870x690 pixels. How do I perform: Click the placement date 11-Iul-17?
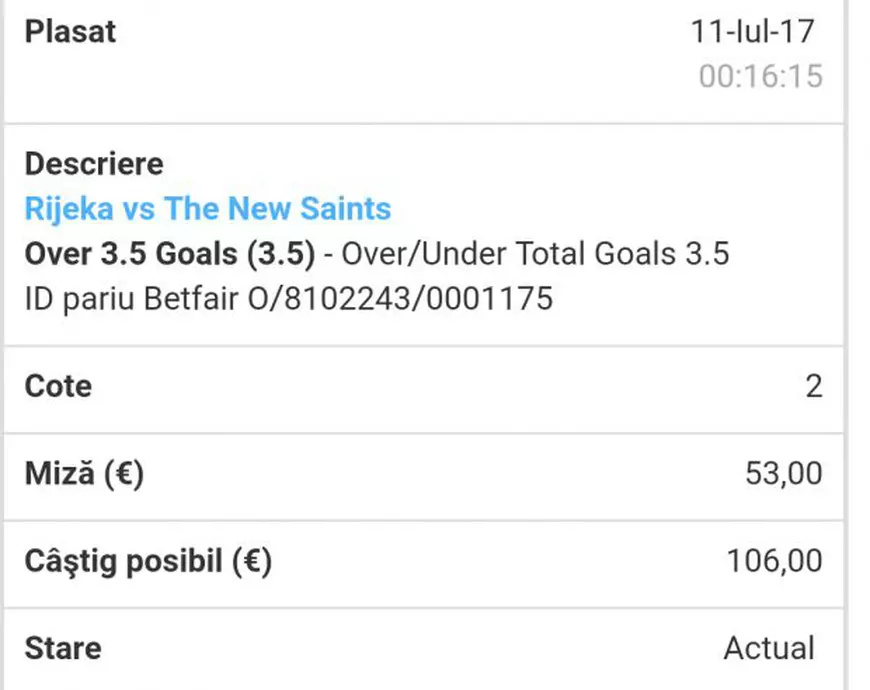[x=752, y=31]
